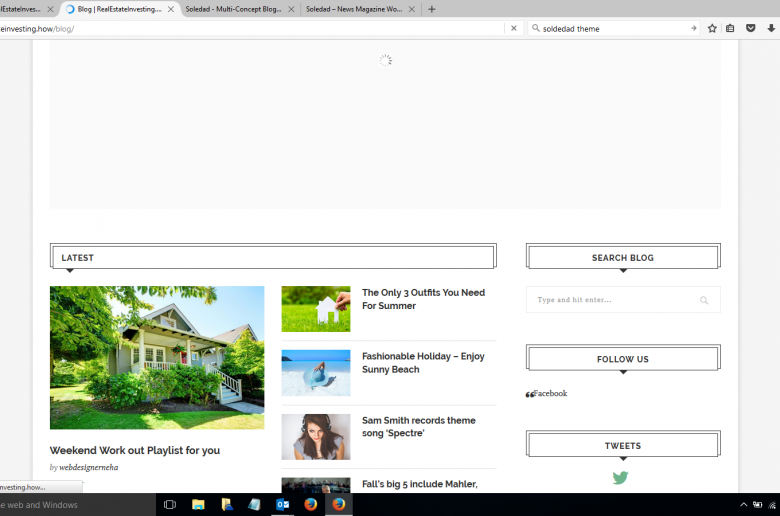Open the Facebook follow link
780x516 pixels.
tap(550, 393)
